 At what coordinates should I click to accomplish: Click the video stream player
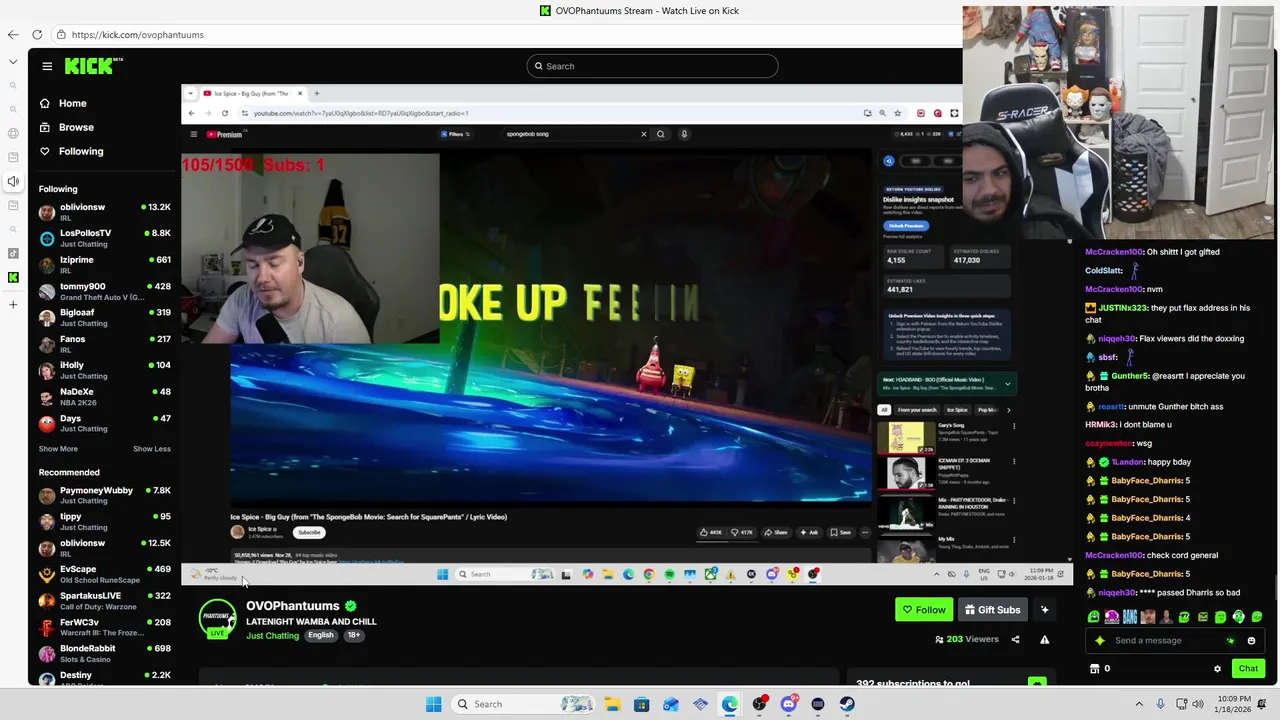[626, 335]
